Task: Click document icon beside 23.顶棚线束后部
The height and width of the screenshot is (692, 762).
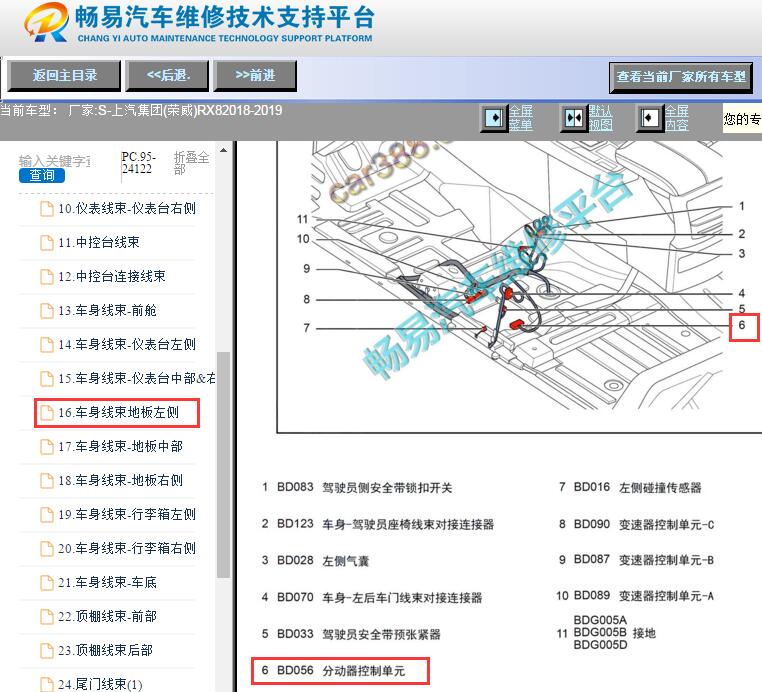Action: pyautogui.click(x=47, y=651)
